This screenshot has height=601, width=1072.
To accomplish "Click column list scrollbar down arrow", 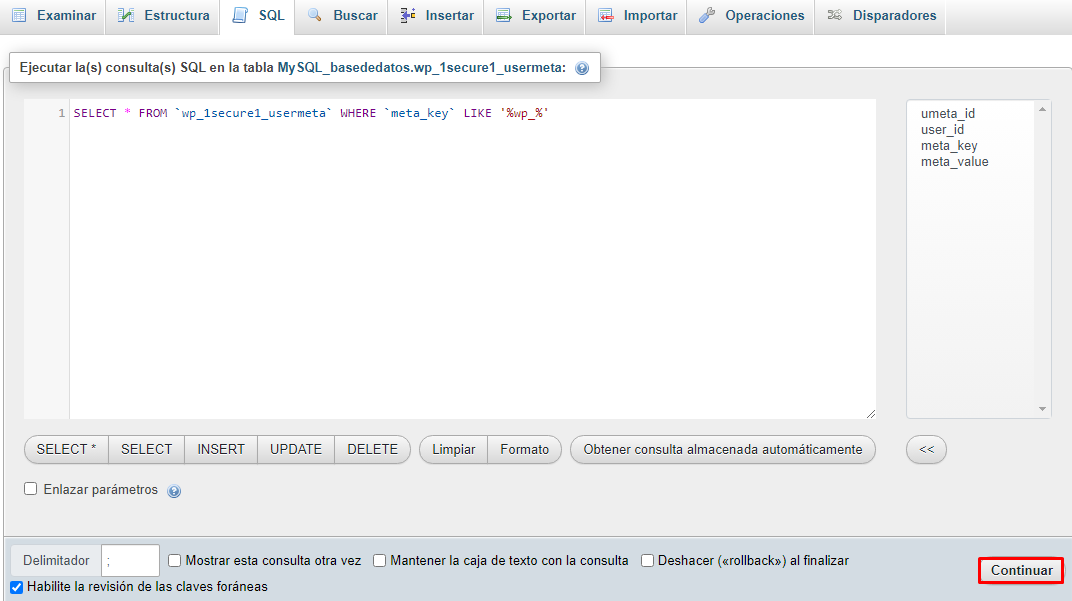I will point(1042,409).
